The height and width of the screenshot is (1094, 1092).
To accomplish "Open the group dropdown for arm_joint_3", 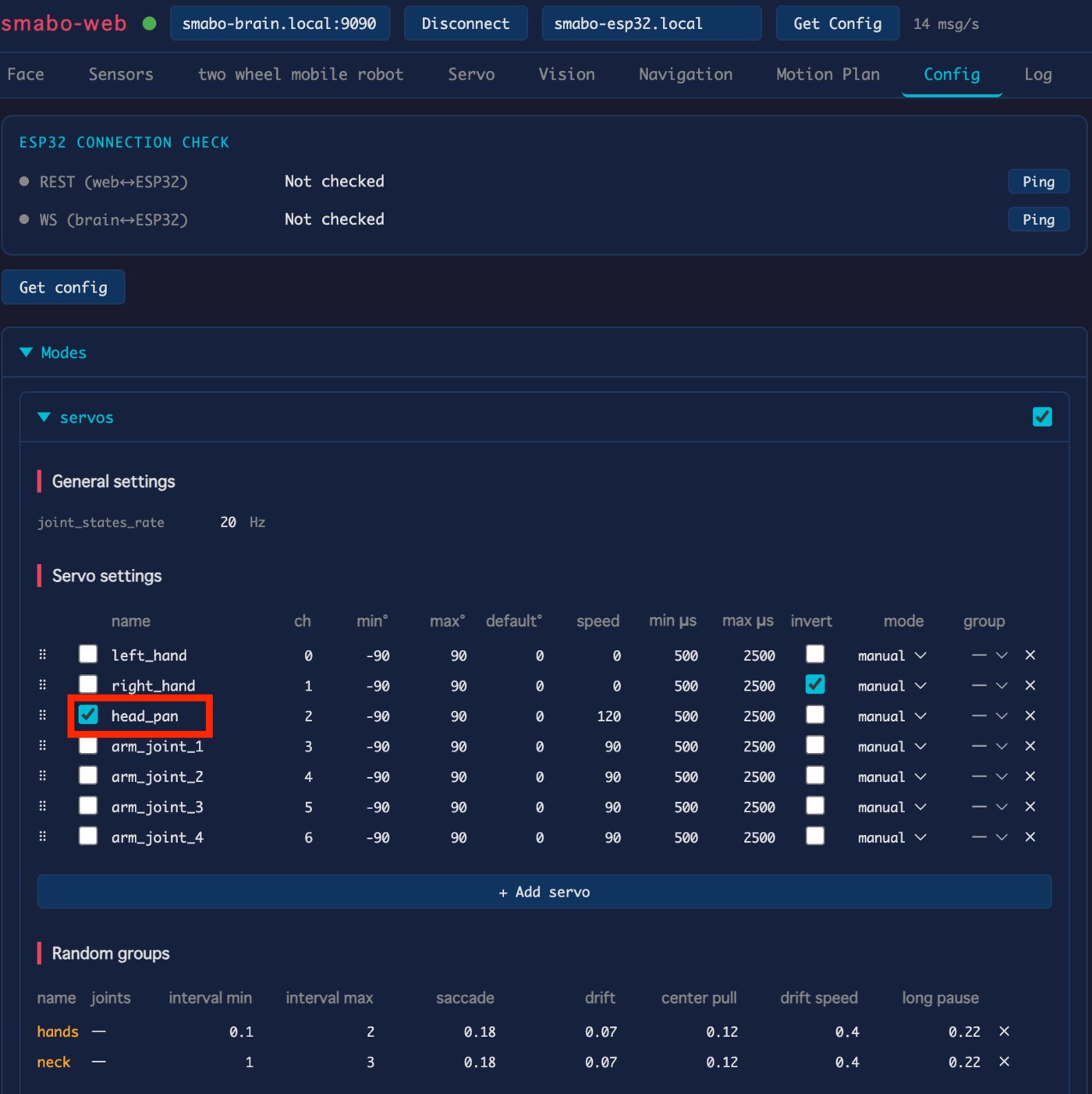I will (990, 807).
